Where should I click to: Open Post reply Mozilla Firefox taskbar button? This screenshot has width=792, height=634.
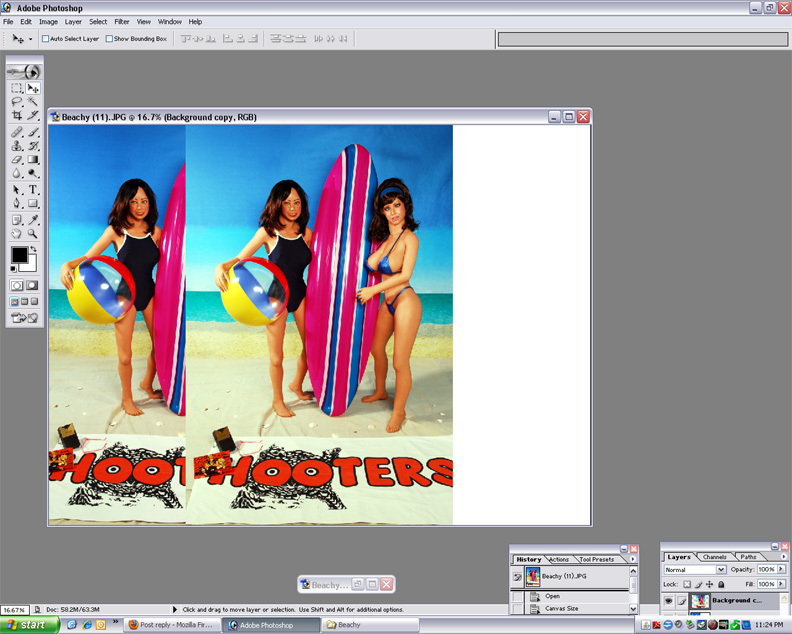tap(171, 625)
